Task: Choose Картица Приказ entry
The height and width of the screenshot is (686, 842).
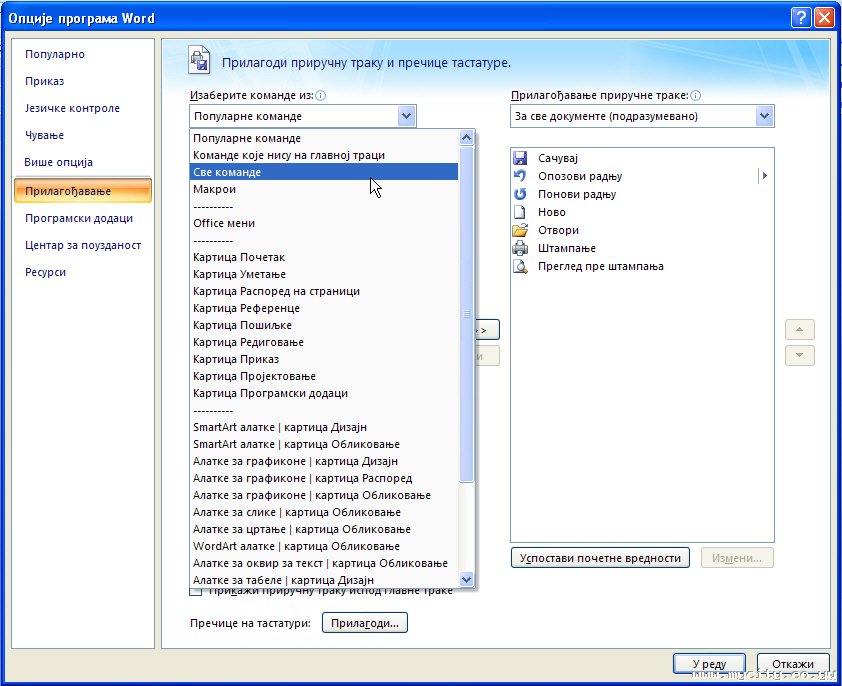Action: [x=324, y=359]
